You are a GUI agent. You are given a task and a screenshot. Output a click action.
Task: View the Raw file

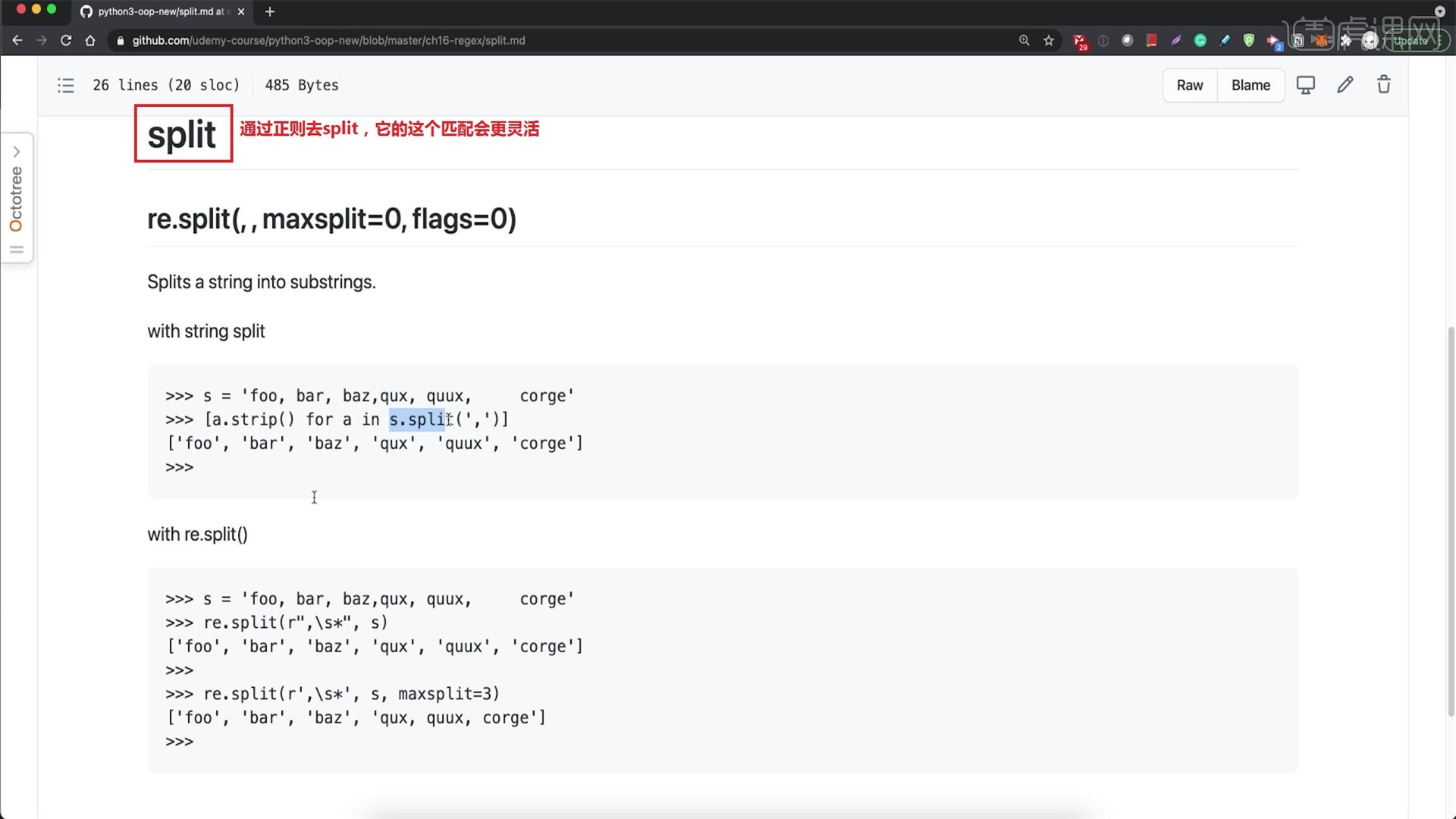(x=1190, y=85)
